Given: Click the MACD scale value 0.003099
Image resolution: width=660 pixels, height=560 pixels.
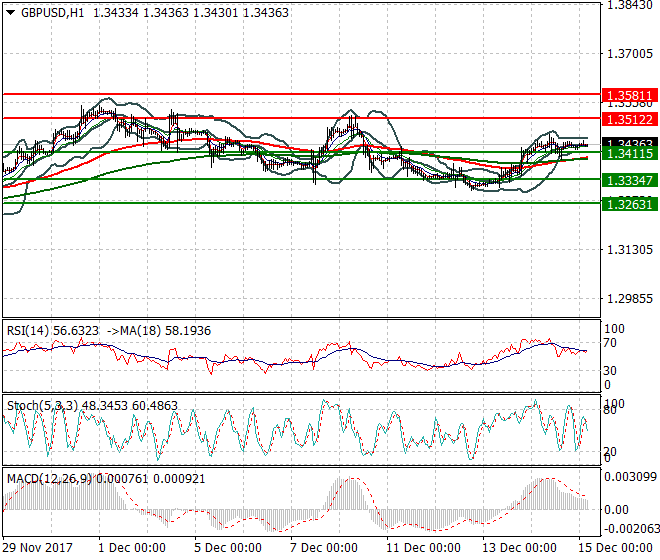Looking at the screenshot, I should coord(630,477).
